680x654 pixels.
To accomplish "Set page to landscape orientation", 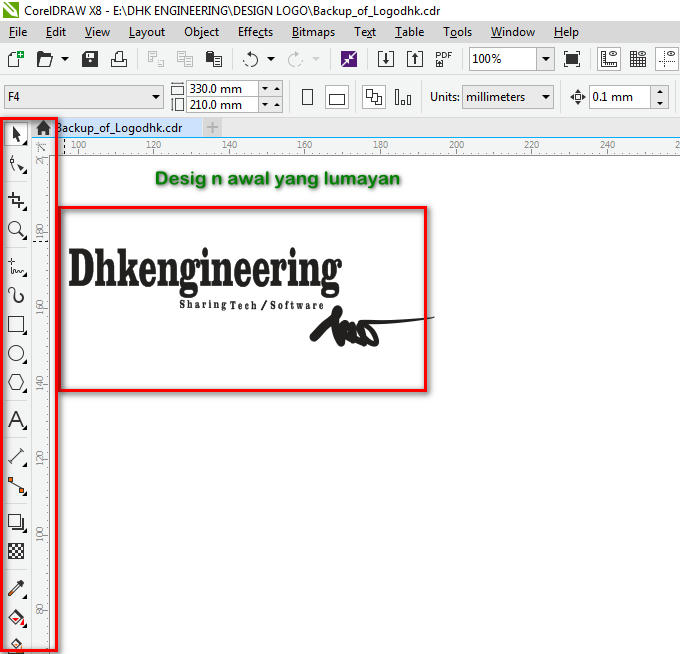I will pyautogui.click(x=337, y=97).
